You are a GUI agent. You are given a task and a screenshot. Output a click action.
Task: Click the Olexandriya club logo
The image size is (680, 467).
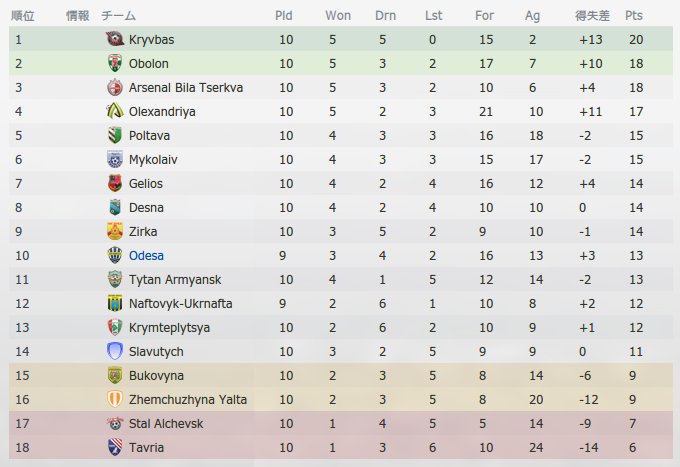click(114, 111)
